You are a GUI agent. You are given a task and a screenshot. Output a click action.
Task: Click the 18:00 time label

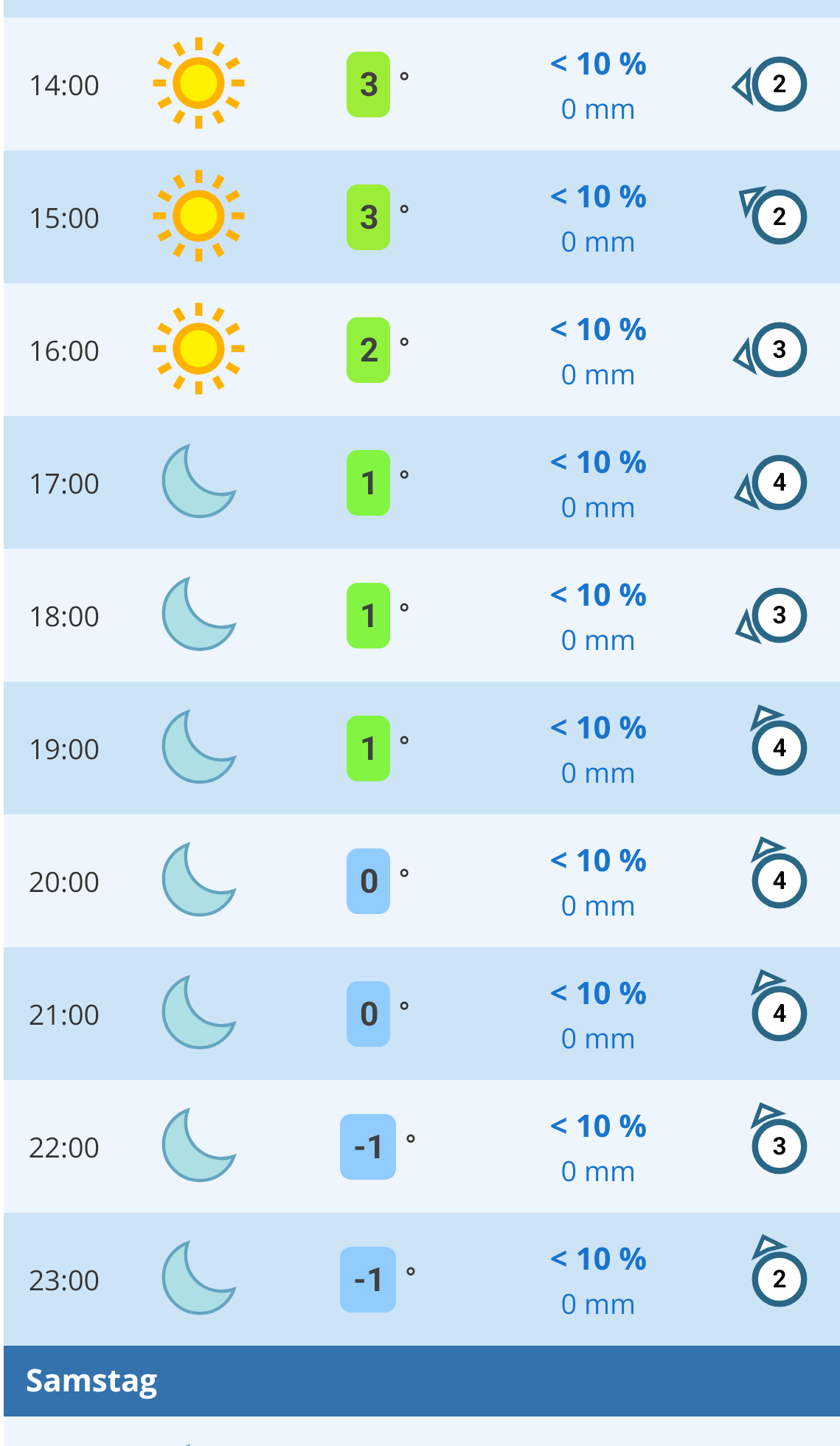[64, 617]
